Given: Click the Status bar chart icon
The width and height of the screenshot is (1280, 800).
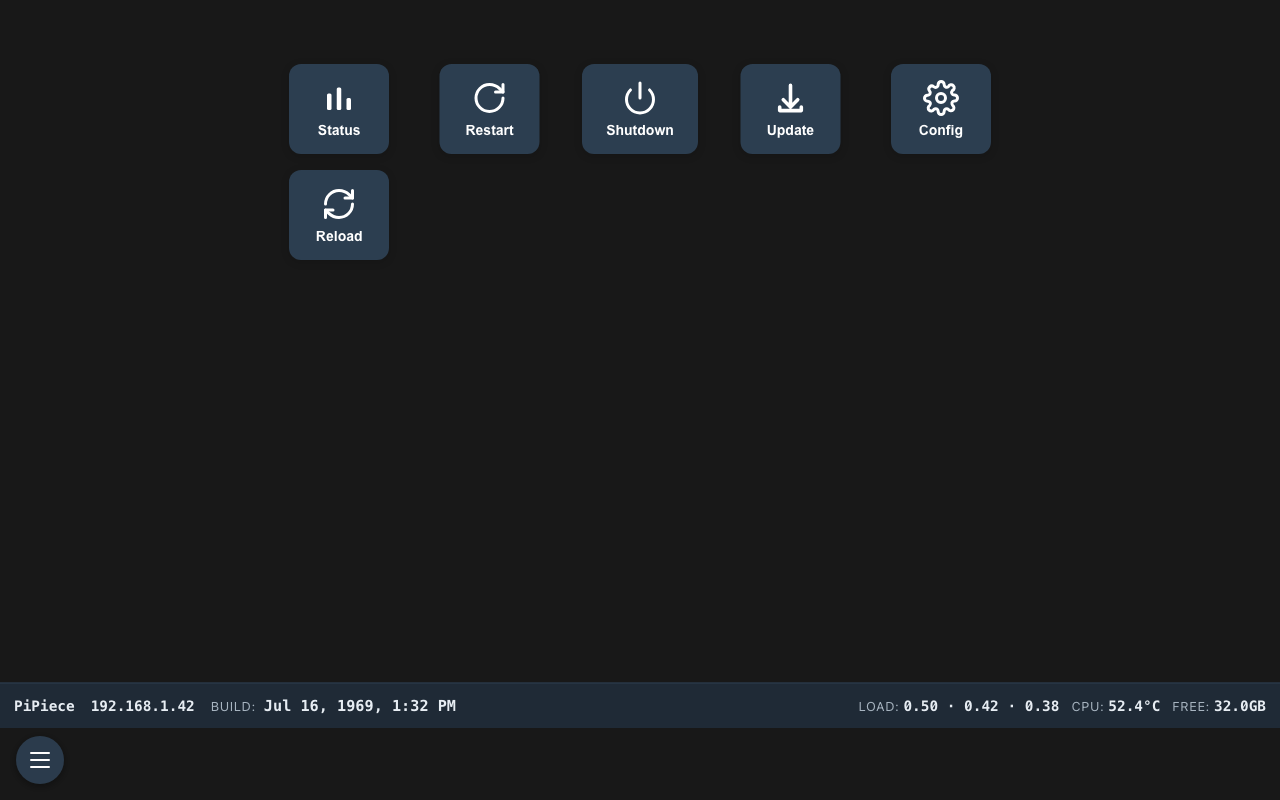Looking at the screenshot, I should [339, 98].
